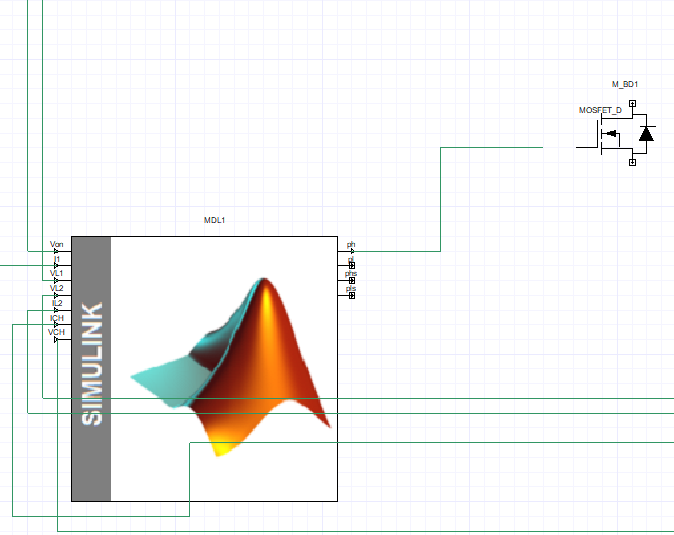The width and height of the screenshot is (674, 535).
Task: Click the IL2 pin label
Action: [57, 303]
